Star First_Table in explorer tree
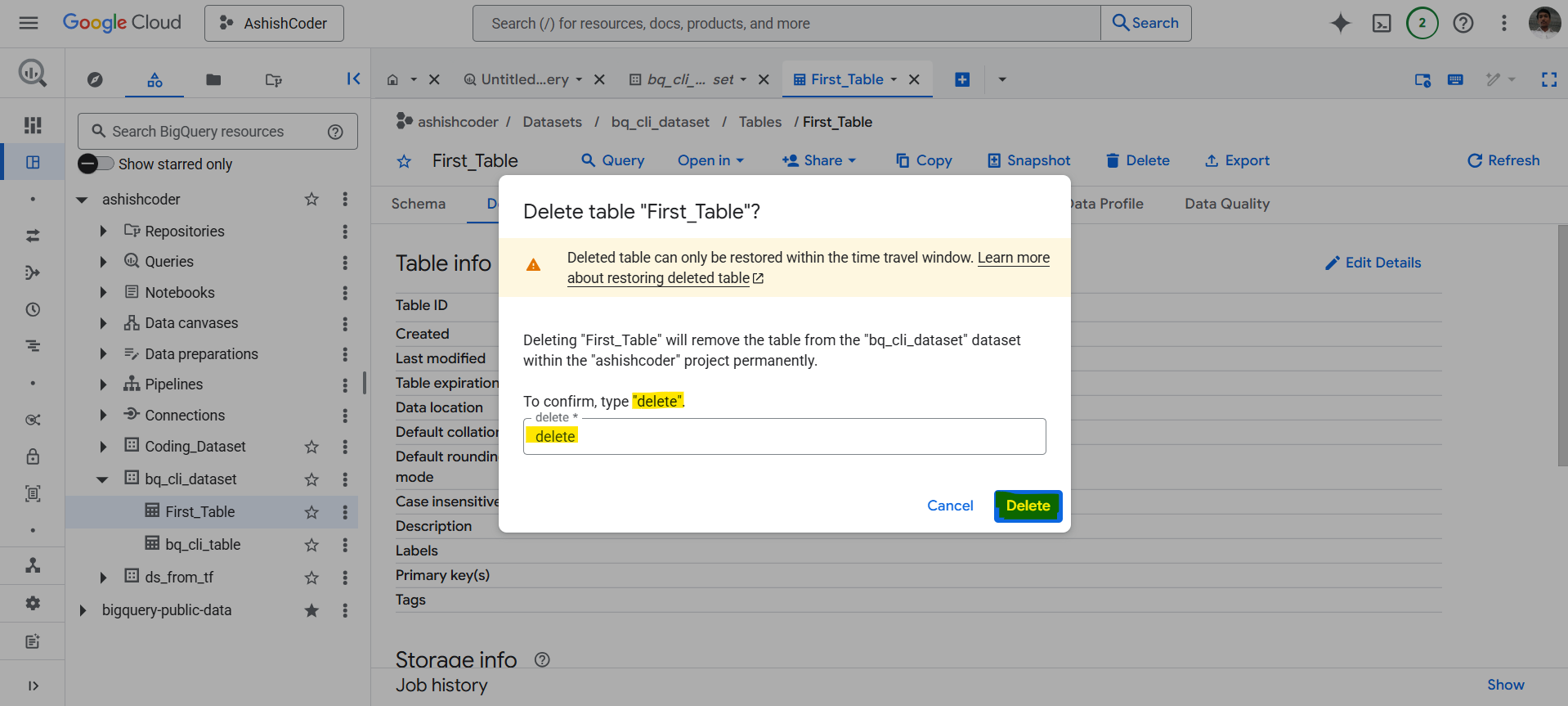The height and width of the screenshot is (706, 1568). pyautogui.click(x=311, y=512)
